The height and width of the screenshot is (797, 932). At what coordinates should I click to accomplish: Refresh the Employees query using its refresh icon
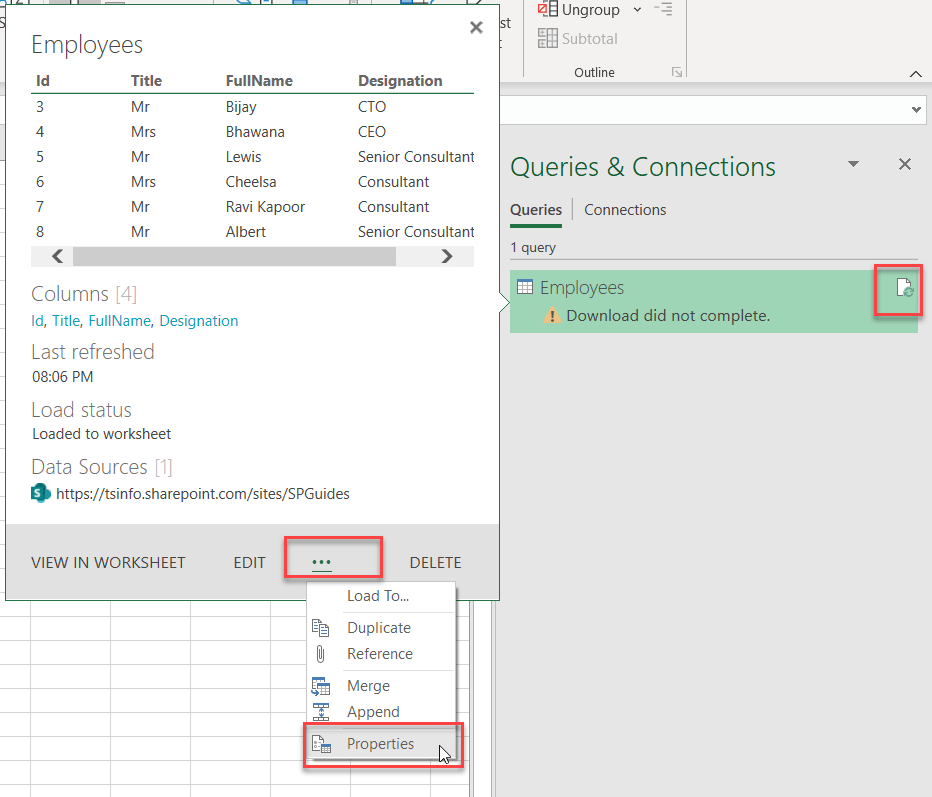click(x=898, y=289)
